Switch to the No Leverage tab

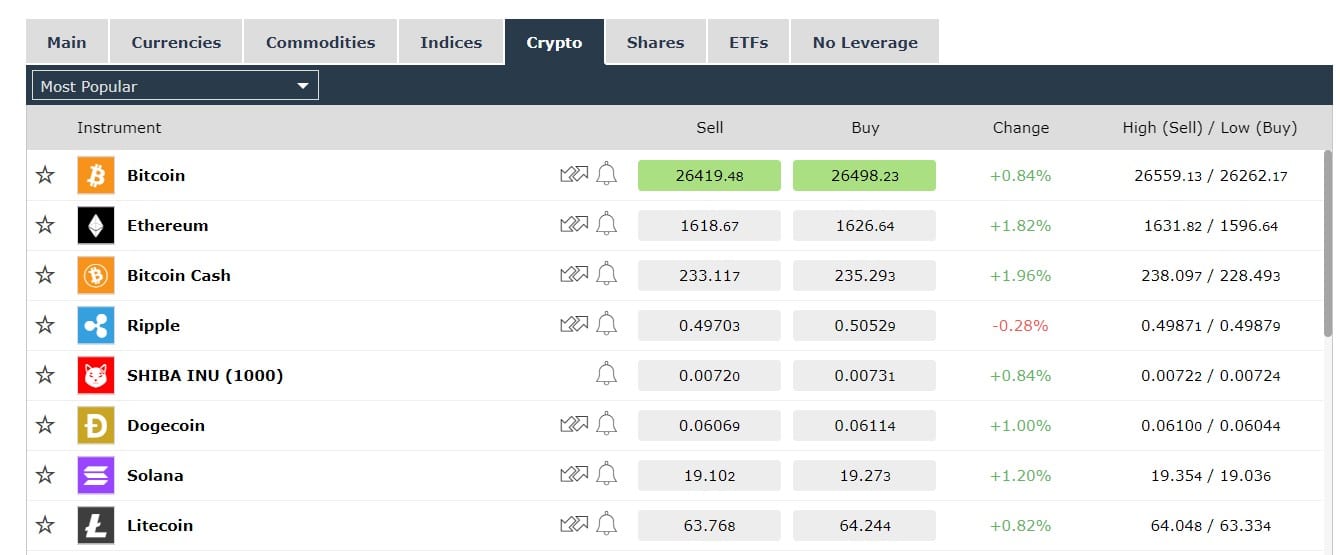coord(865,42)
